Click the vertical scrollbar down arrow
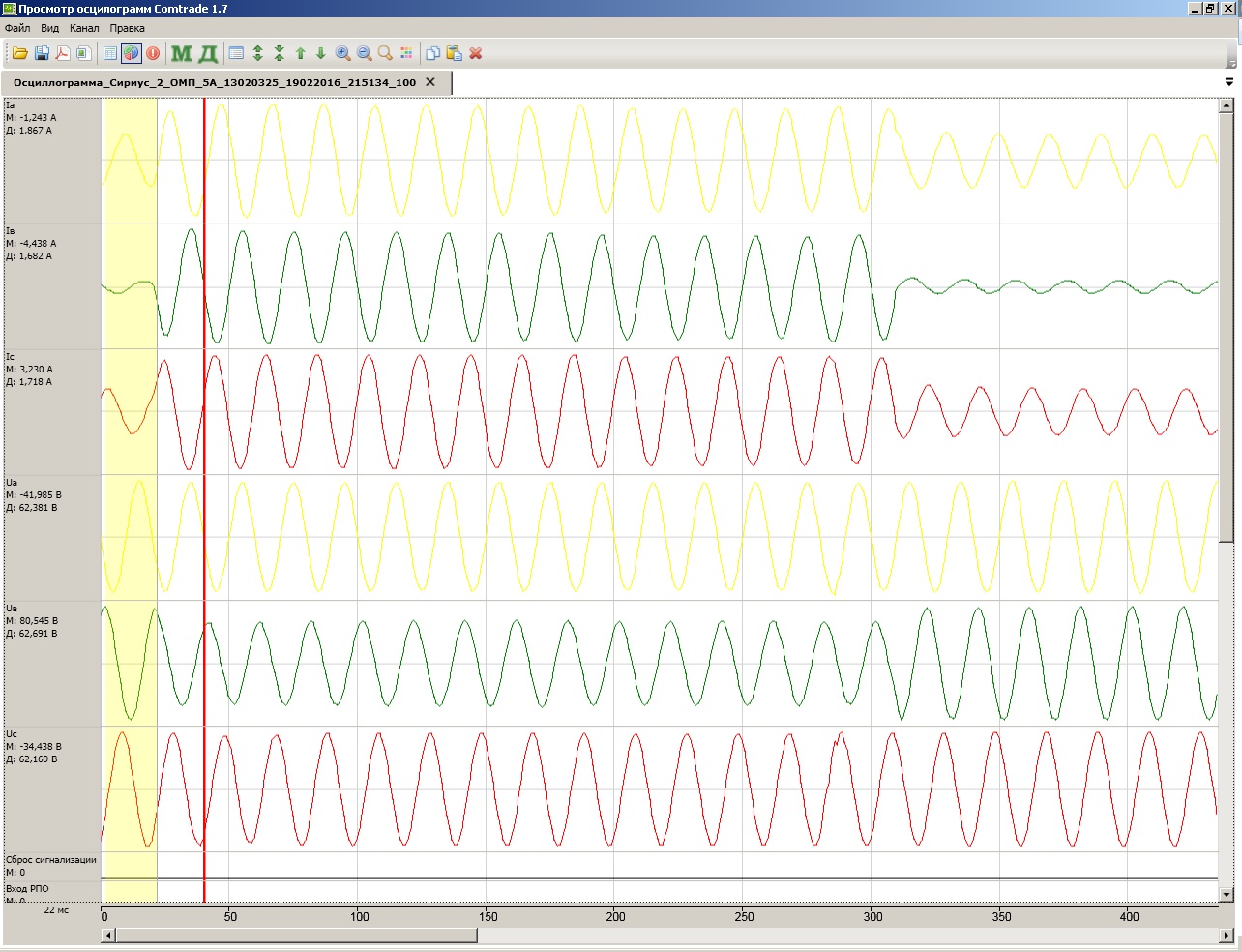The image size is (1242, 952). point(1227,895)
